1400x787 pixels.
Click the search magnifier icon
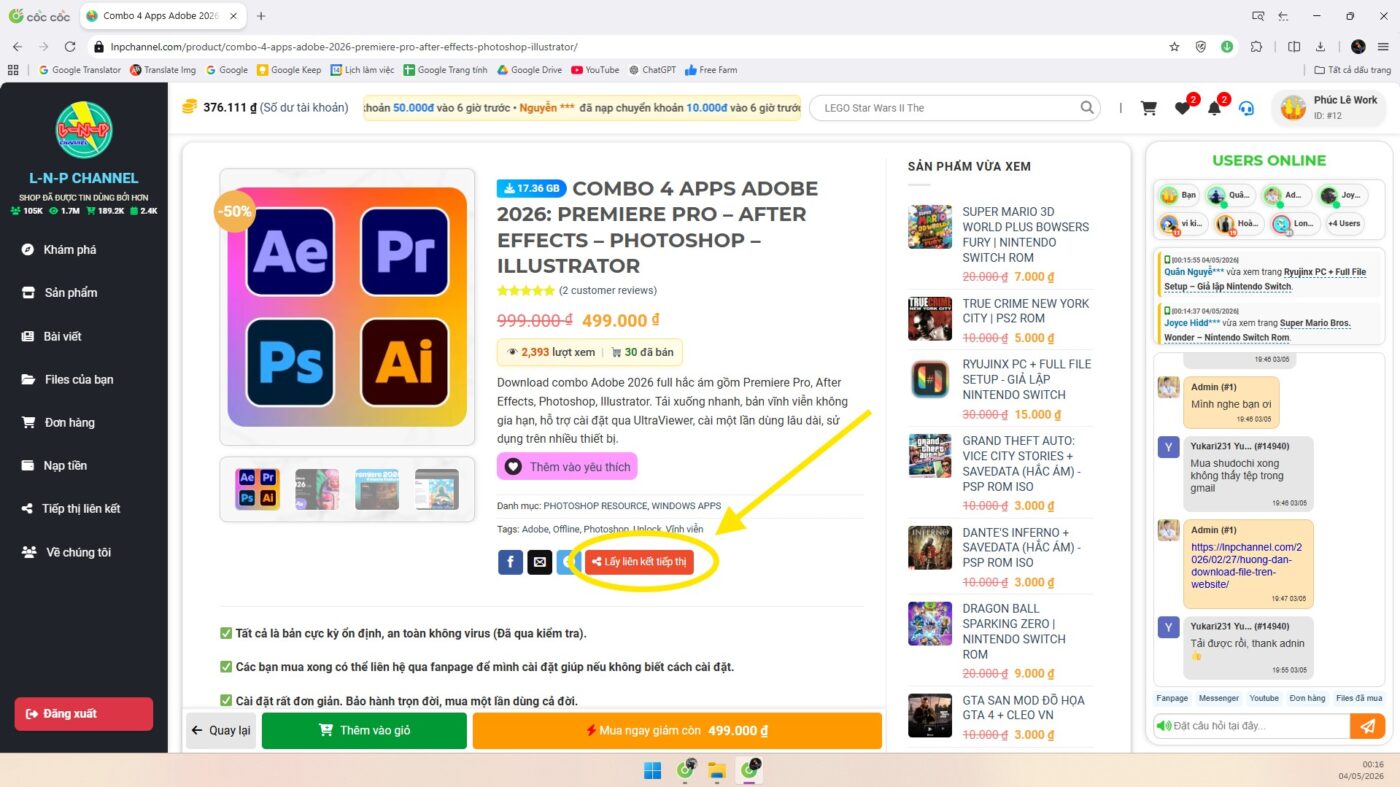click(x=1087, y=108)
